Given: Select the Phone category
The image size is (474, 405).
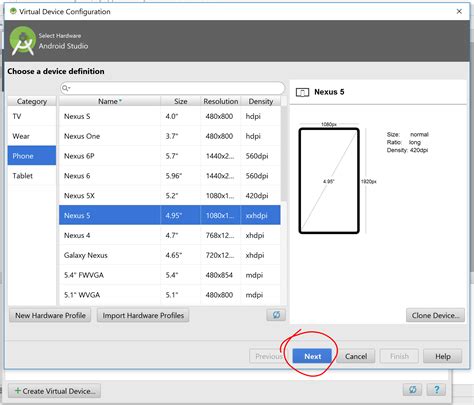Looking at the screenshot, I should click(32, 156).
